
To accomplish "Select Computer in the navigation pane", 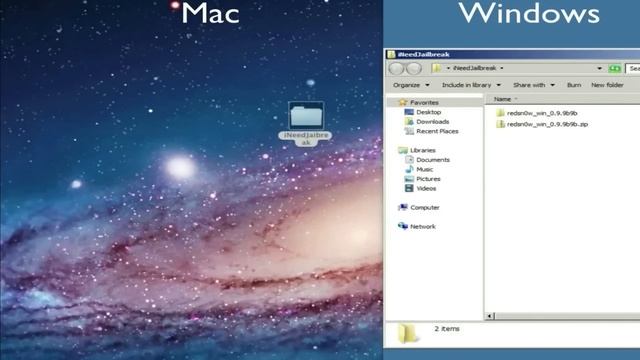I will (425, 207).
